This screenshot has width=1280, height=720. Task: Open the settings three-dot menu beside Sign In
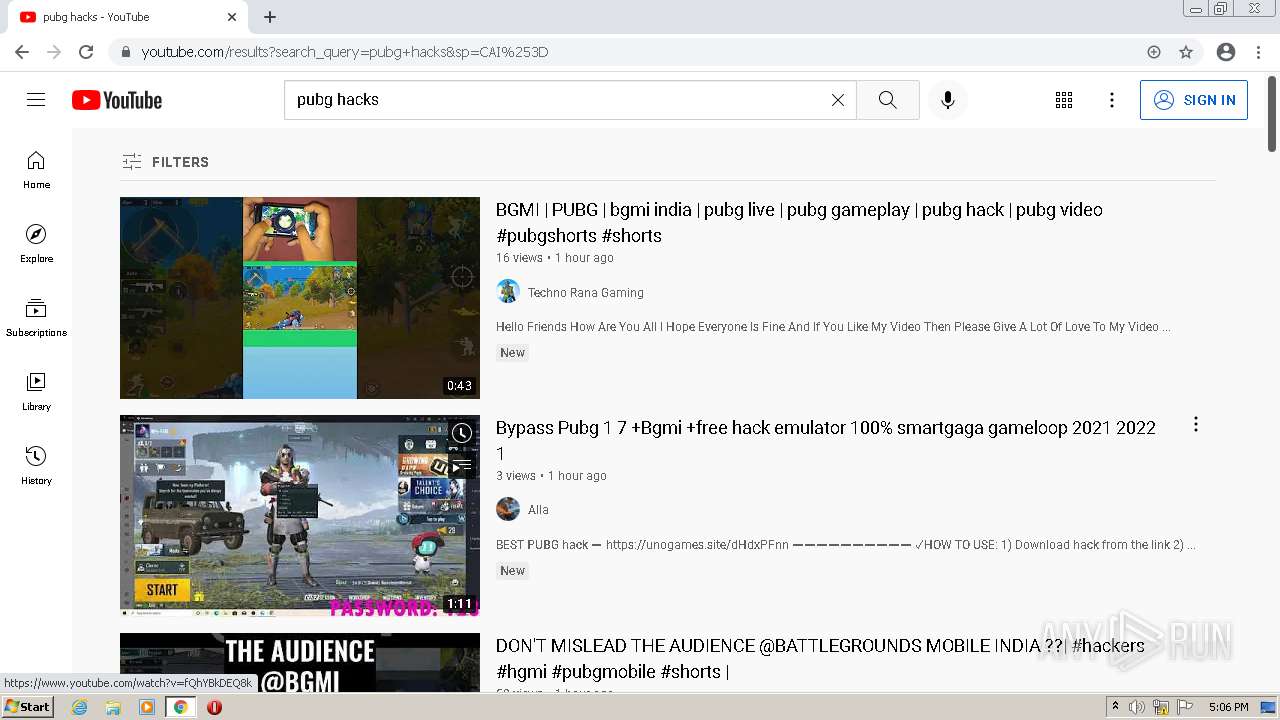(1112, 100)
